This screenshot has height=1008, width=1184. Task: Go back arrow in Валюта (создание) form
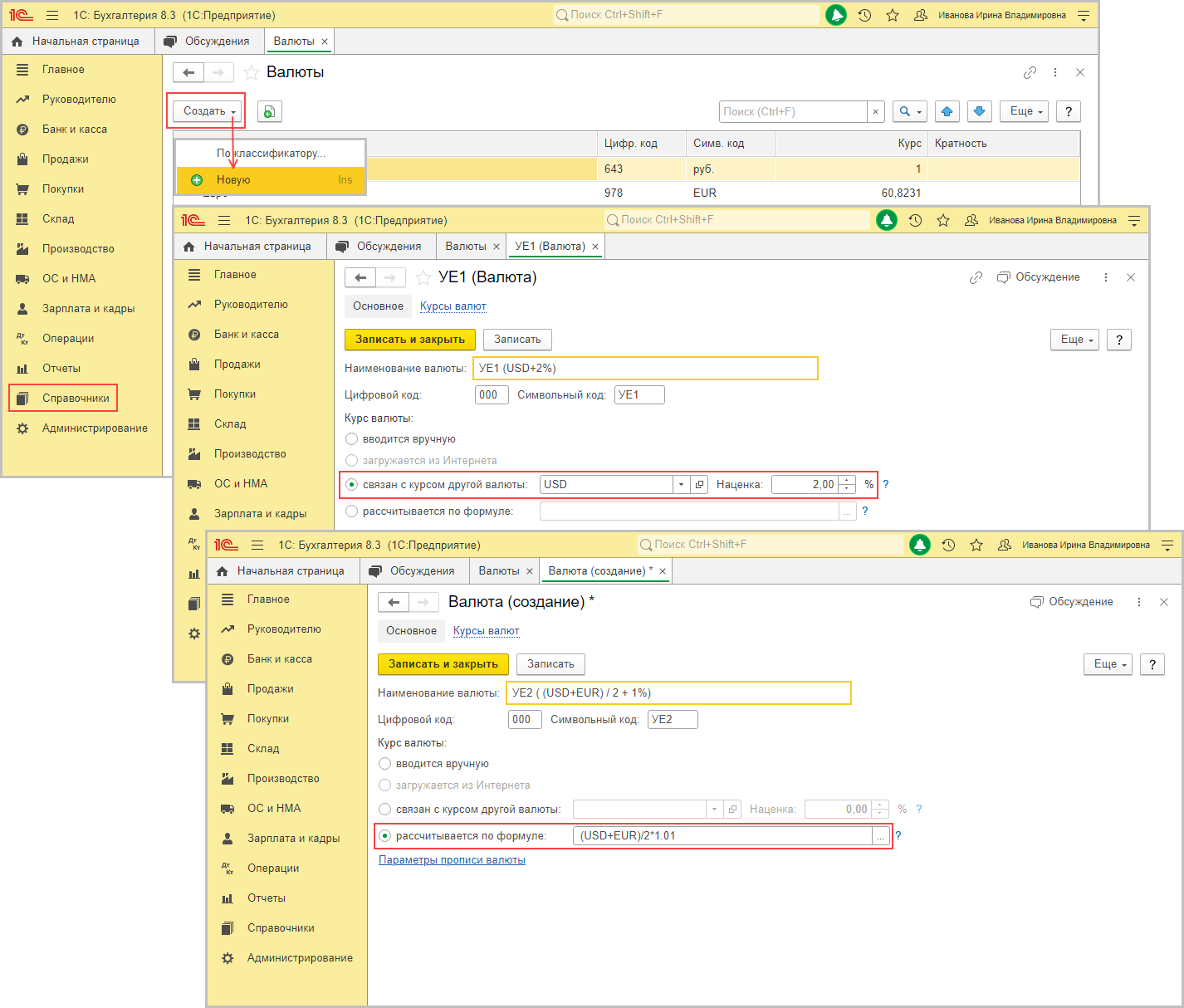click(x=394, y=602)
